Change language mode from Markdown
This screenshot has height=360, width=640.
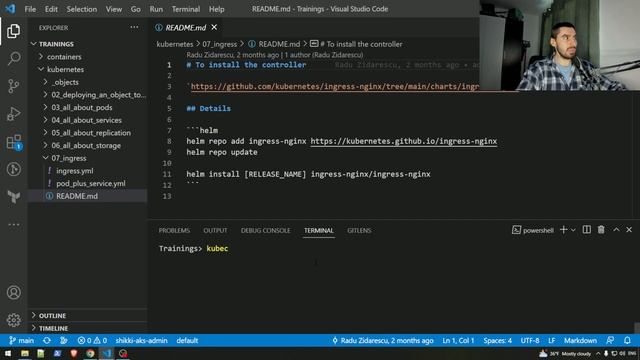point(580,340)
